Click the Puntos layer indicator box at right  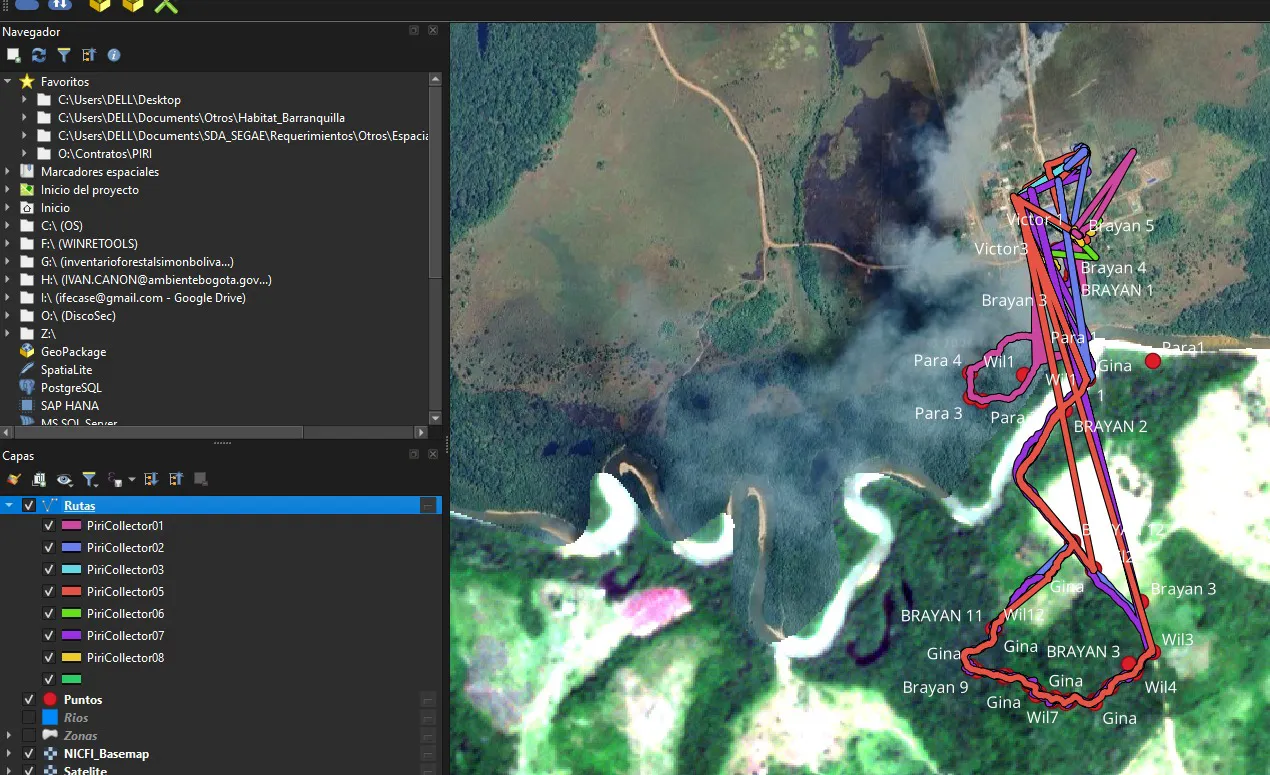click(x=428, y=700)
